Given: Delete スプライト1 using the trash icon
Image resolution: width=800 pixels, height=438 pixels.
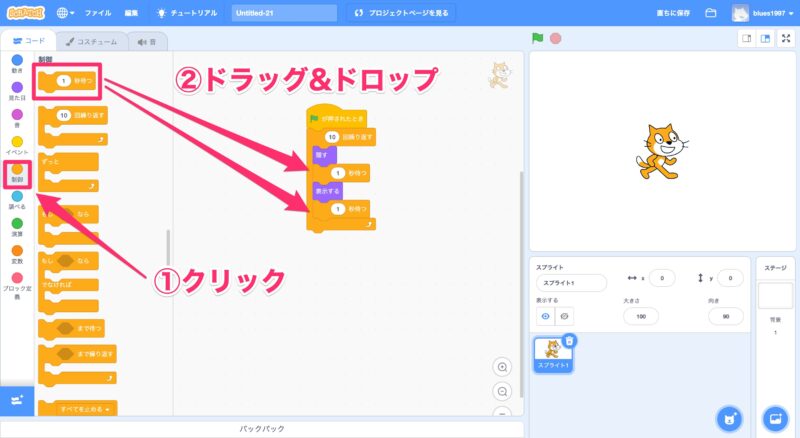Looking at the screenshot, I should pyautogui.click(x=568, y=341).
